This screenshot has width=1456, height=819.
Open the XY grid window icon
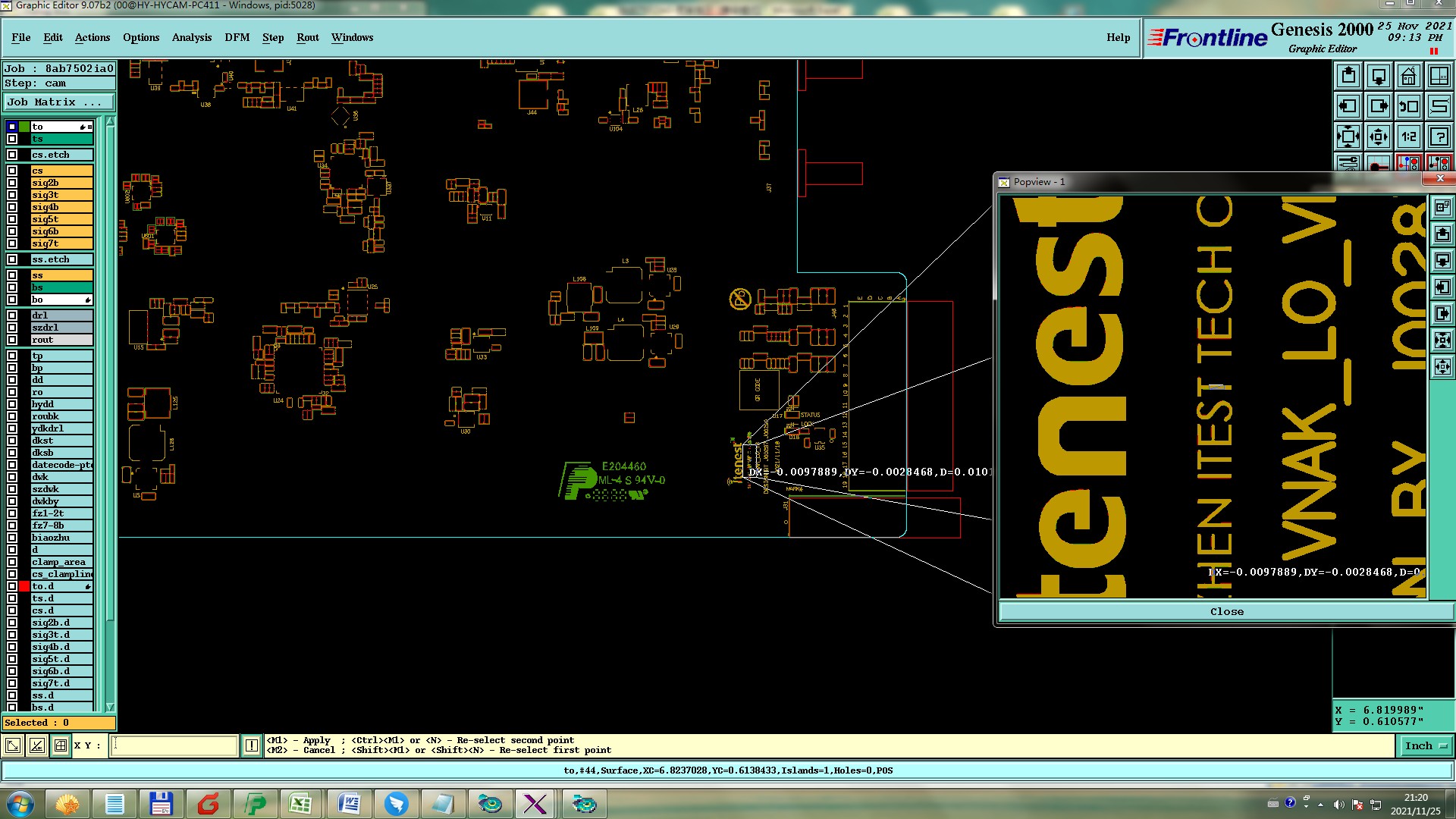pyautogui.click(x=1439, y=76)
